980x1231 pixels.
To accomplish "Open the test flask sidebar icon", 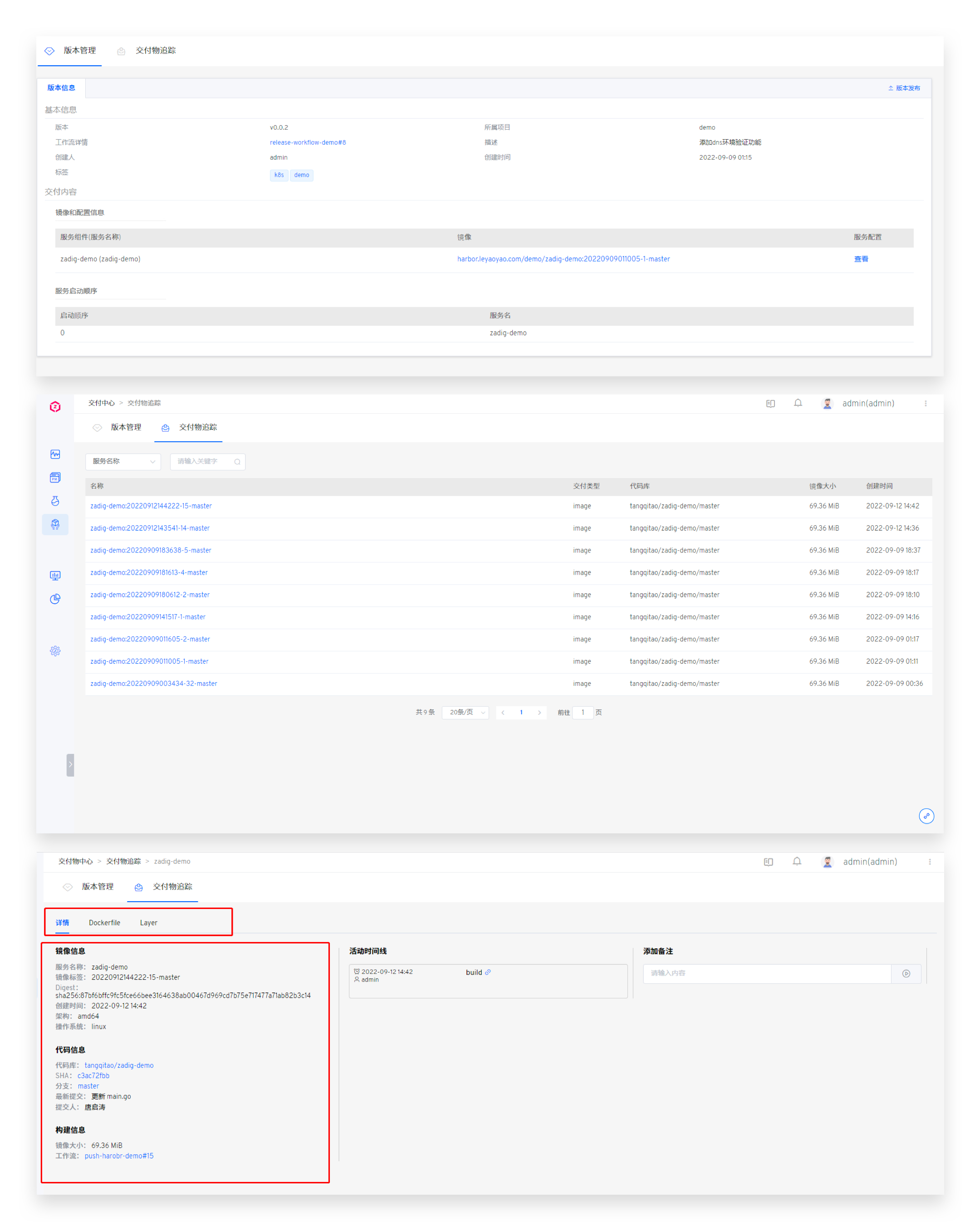I will pyautogui.click(x=55, y=501).
